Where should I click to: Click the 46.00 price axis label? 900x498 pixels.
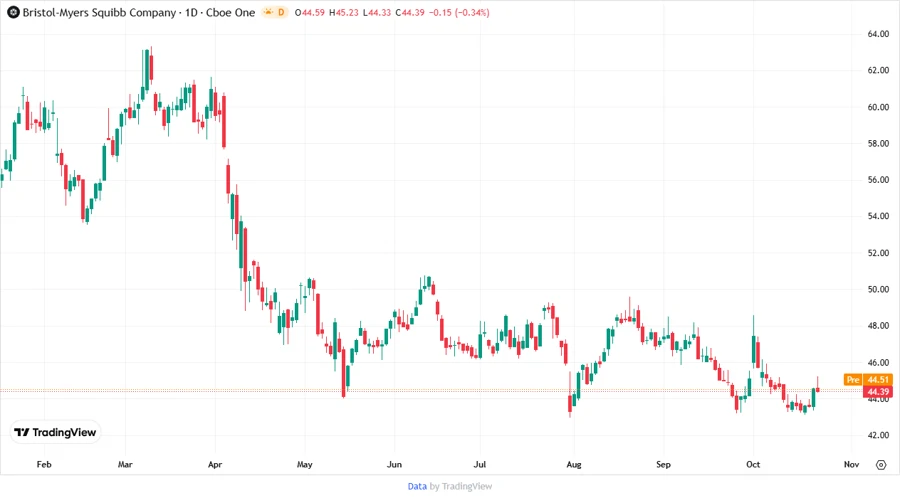click(x=878, y=363)
